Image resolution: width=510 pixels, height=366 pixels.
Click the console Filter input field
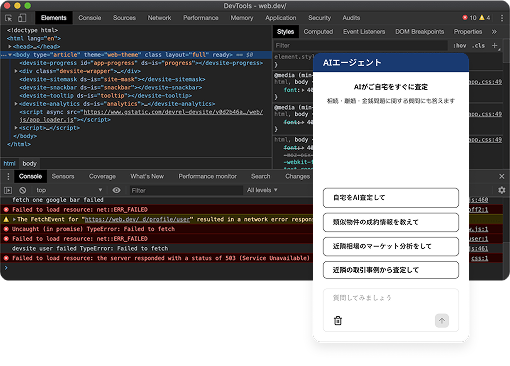tap(186, 190)
